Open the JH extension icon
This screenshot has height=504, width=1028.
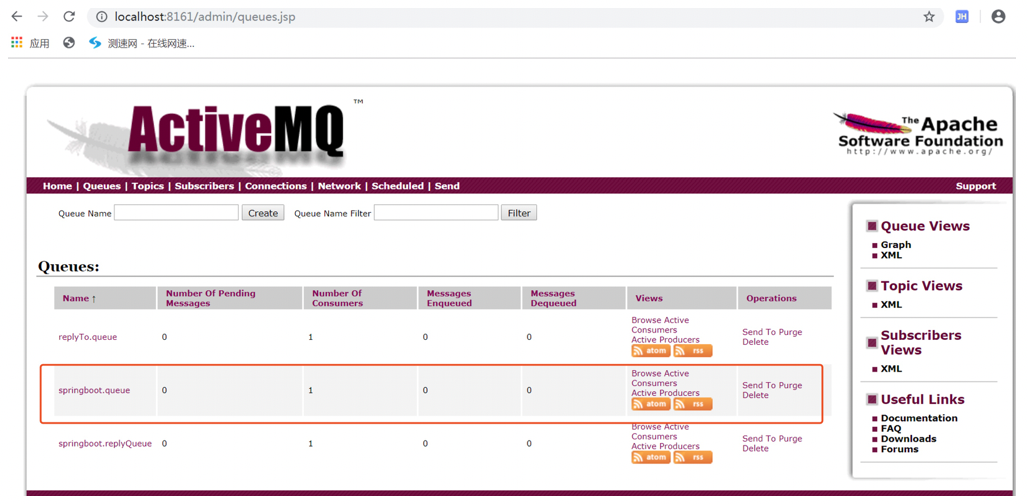click(962, 17)
